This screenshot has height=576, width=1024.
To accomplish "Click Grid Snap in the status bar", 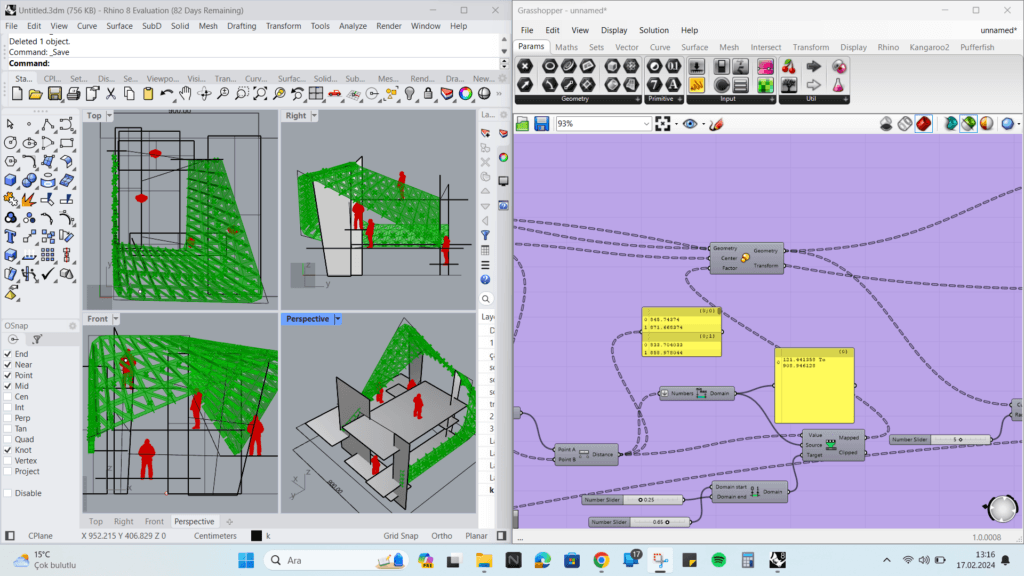I will pyautogui.click(x=400, y=536).
